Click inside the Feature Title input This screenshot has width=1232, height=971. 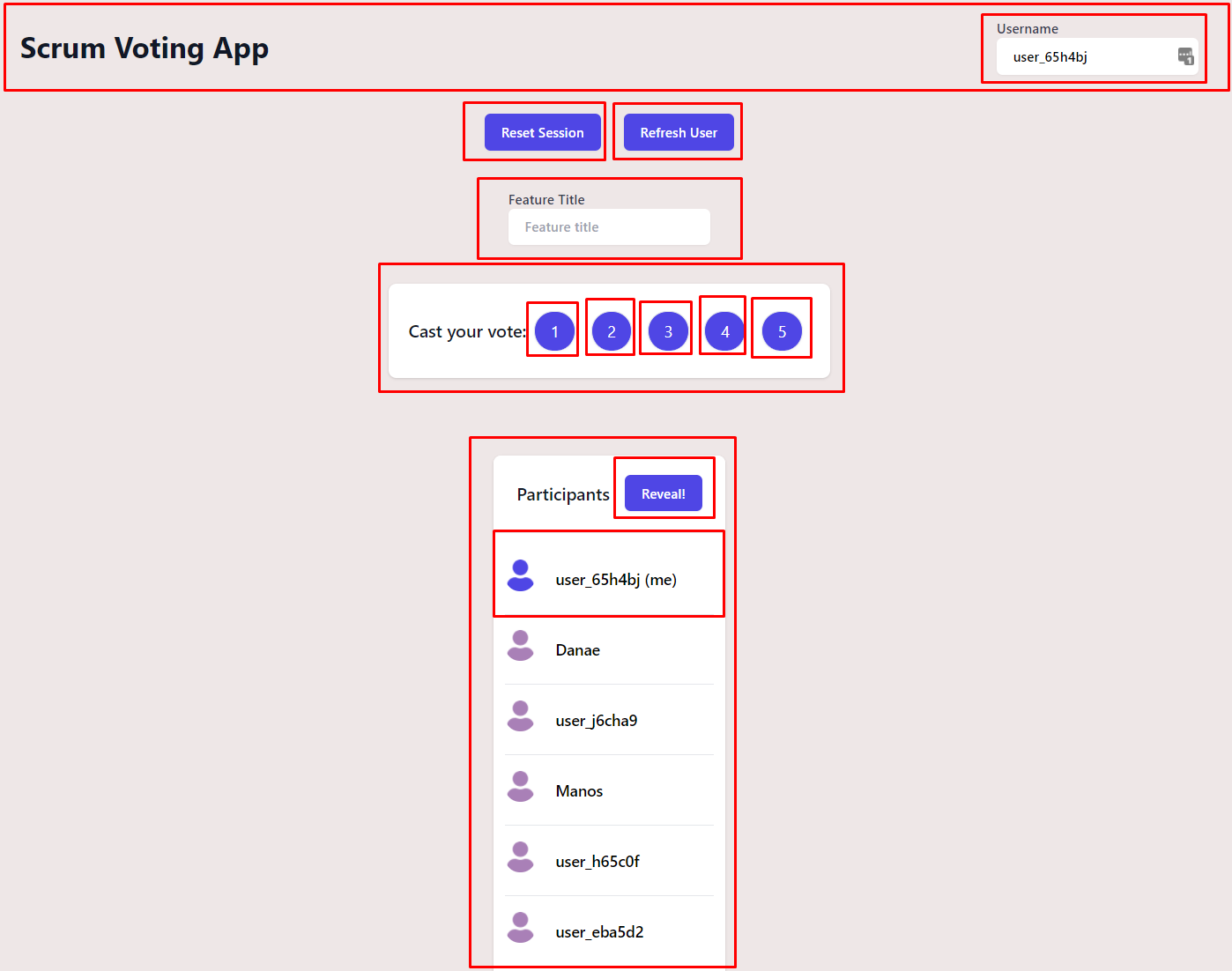click(608, 226)
